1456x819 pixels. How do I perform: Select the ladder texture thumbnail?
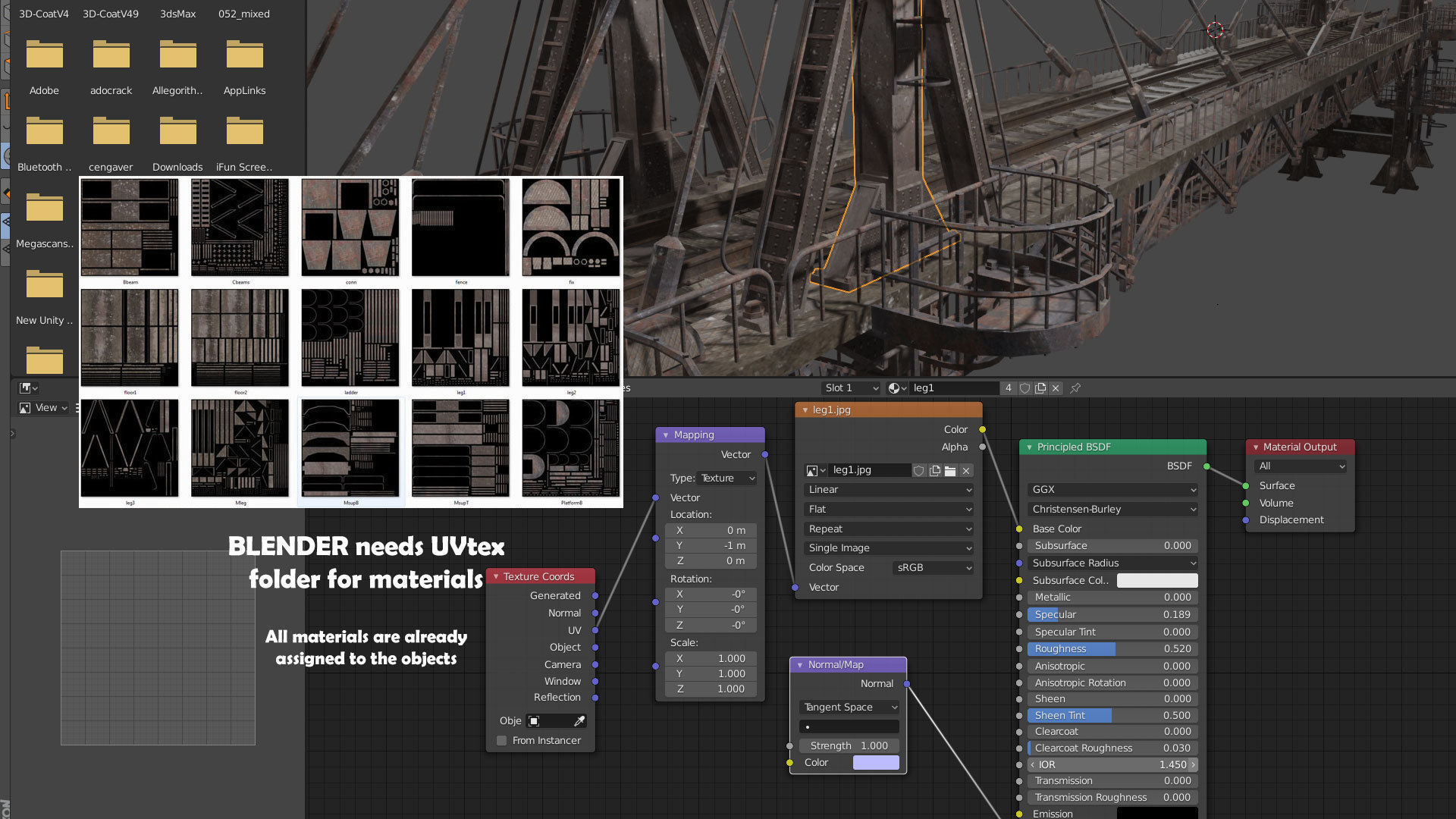(x=350, y=338)
